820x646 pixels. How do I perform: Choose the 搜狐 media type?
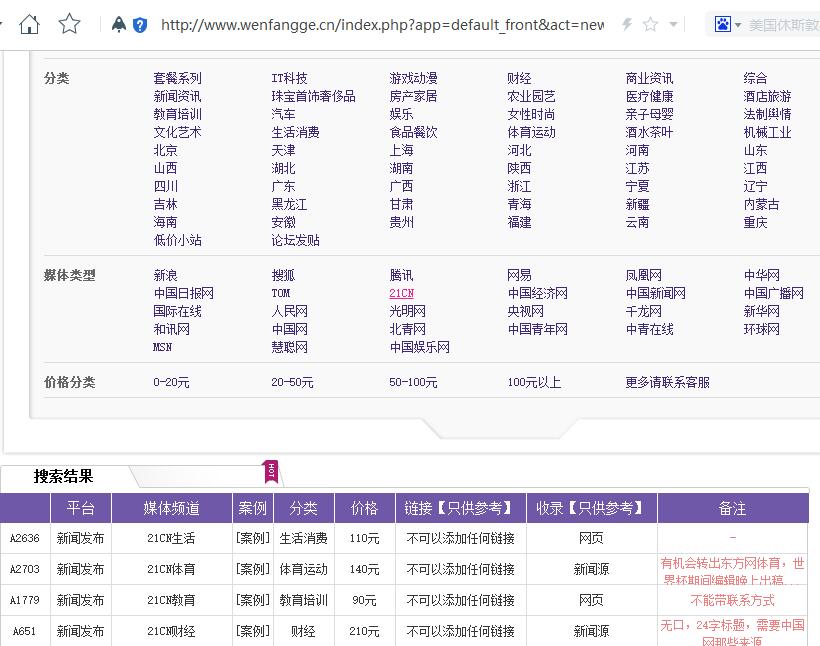[x=283, y=275]
